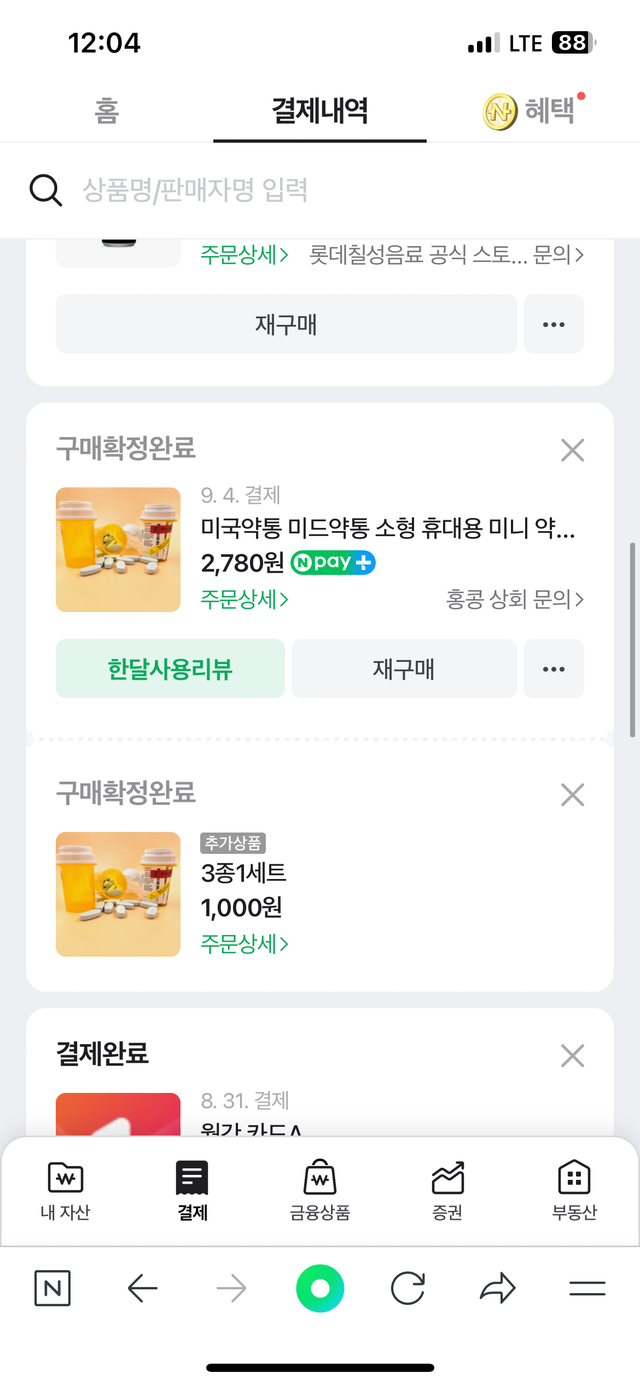Image resolution: width=640 pixels, height=1385 pixels.
Task: Tap the green Naver search circle button
Action: pos(320,1289)
